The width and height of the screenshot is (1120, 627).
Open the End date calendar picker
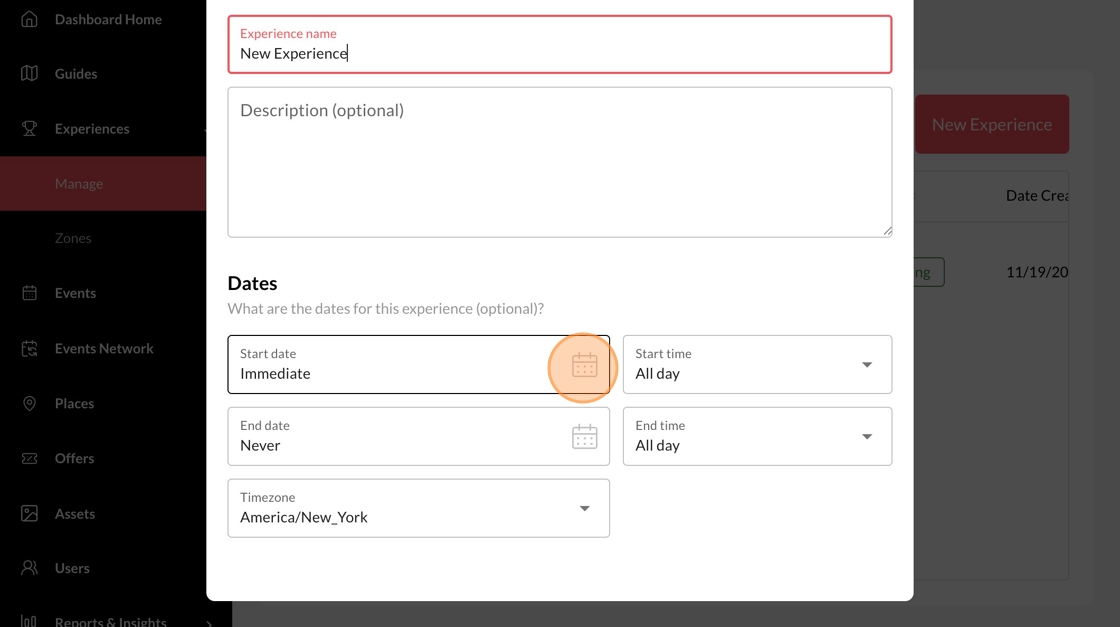(x=584, y=437)
